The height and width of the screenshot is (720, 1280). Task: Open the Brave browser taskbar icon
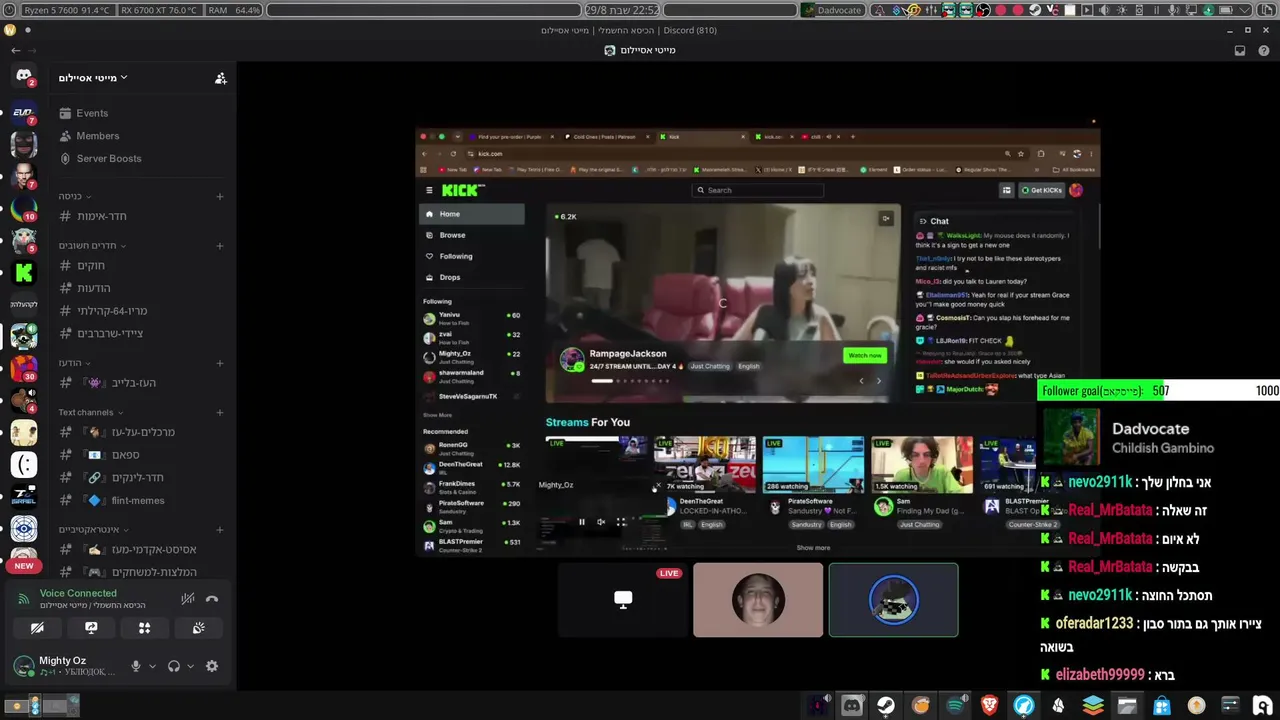[x=989, y=706]
